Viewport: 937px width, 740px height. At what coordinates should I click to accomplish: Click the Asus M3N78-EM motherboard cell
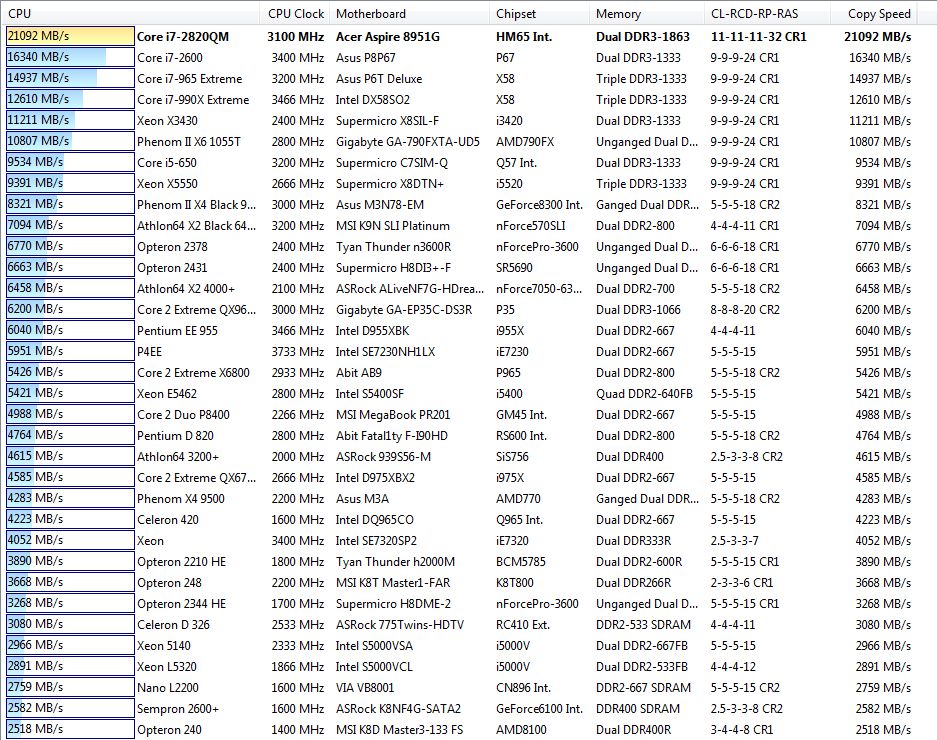(379, 204)
